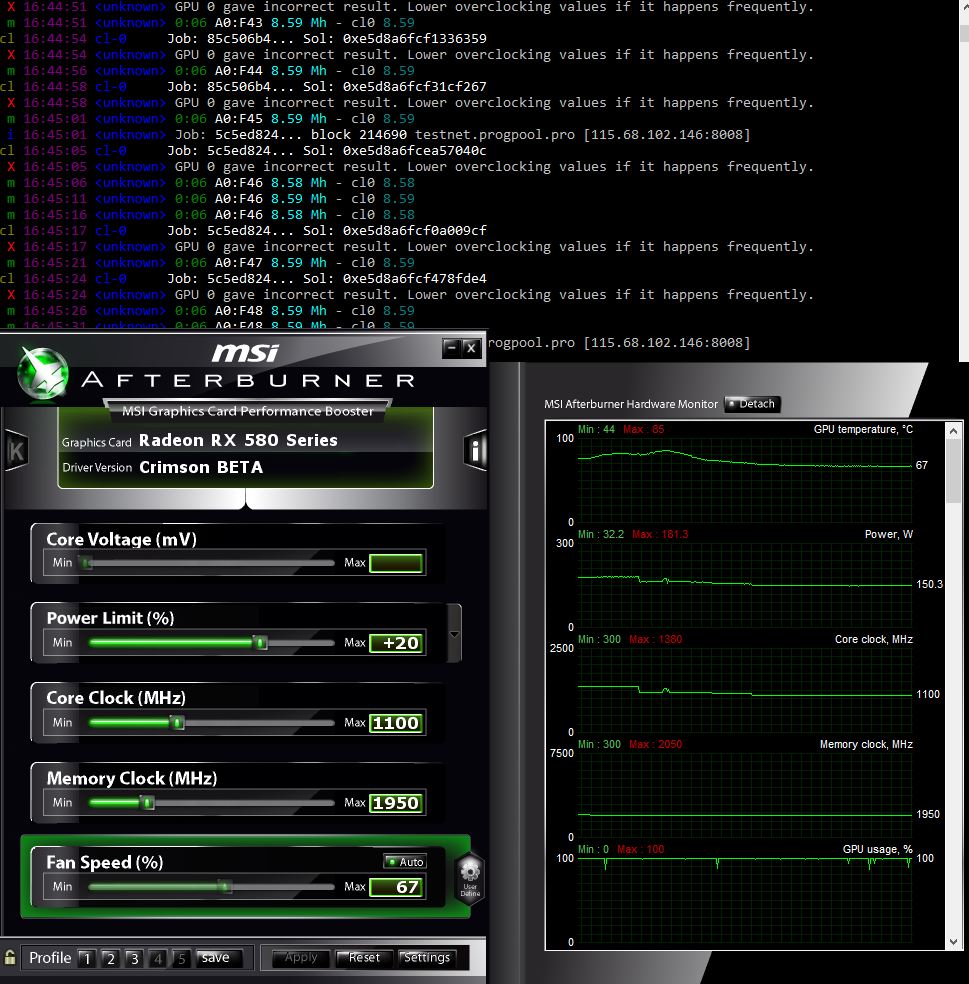Expand the Power Limit dropdown arrow
This screenshot has width=969, height=984.
[454, 634]
